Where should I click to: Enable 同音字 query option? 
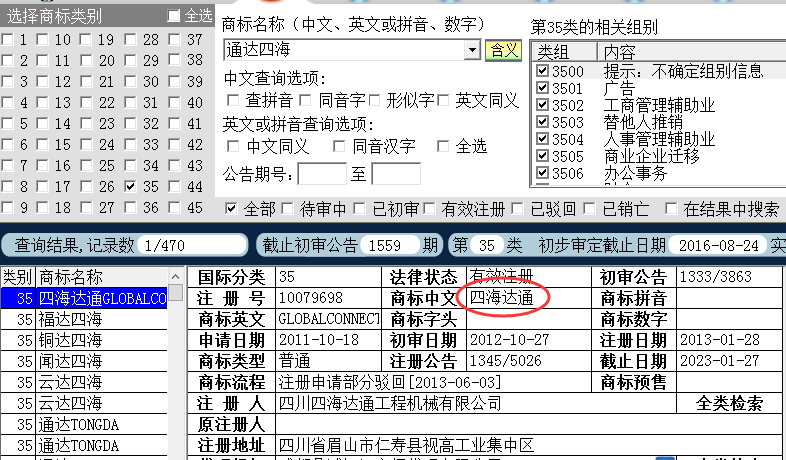[x=305, y=100]
